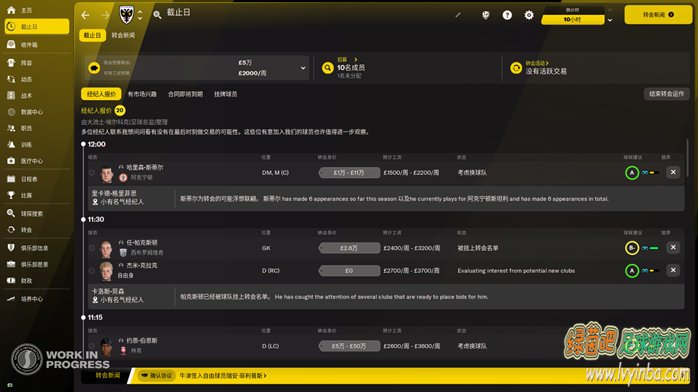Click the £5万 - £50万 value pill
Screen dimensions: 698x392
(x=349, y=346)
